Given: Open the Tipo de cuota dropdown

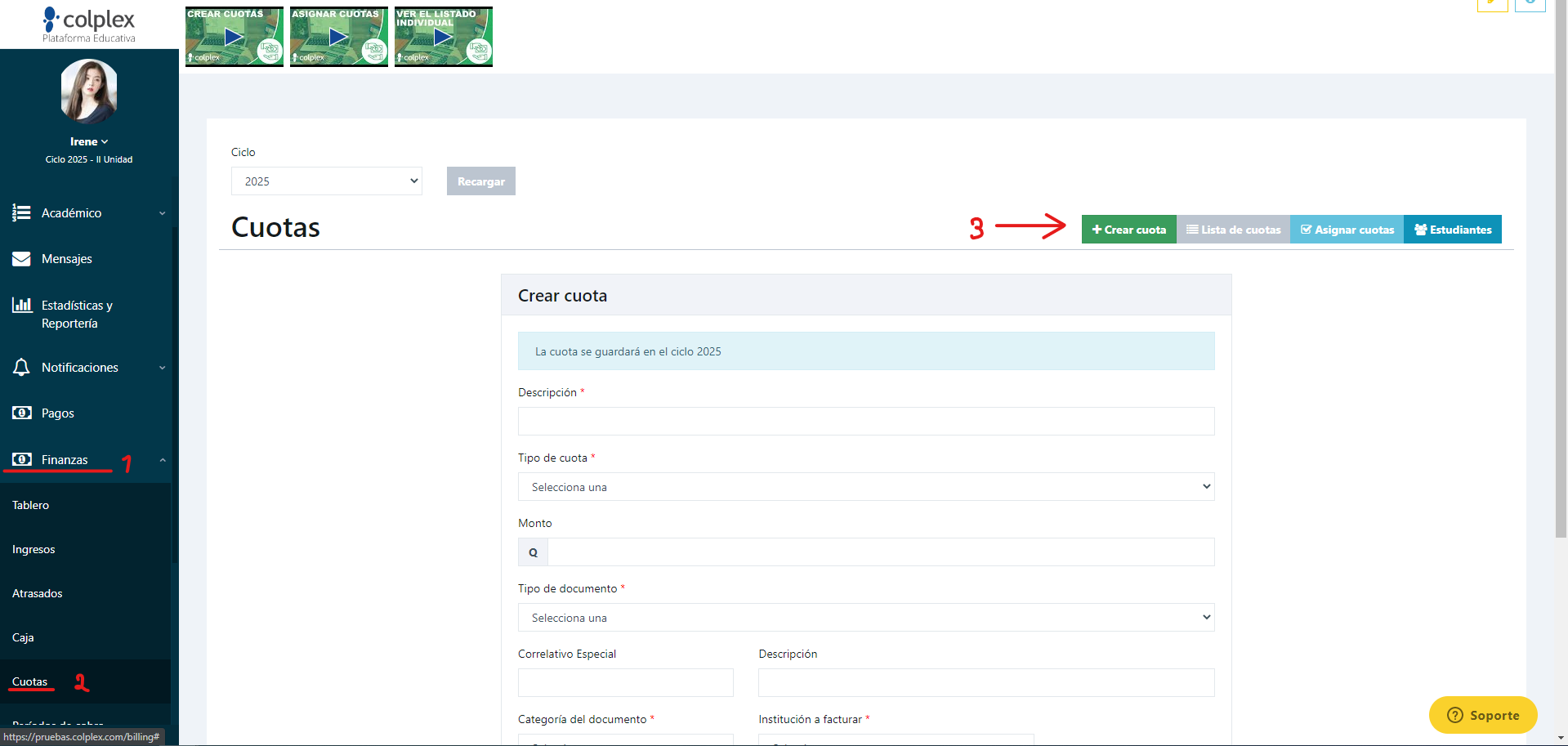Looking at the screenshot, I should pos(866,487).
